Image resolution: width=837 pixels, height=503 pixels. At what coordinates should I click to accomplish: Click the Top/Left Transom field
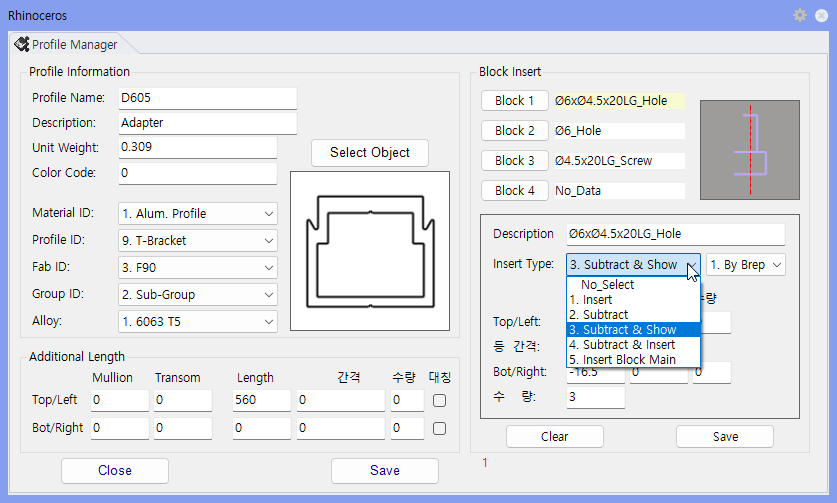pos(183,400)
